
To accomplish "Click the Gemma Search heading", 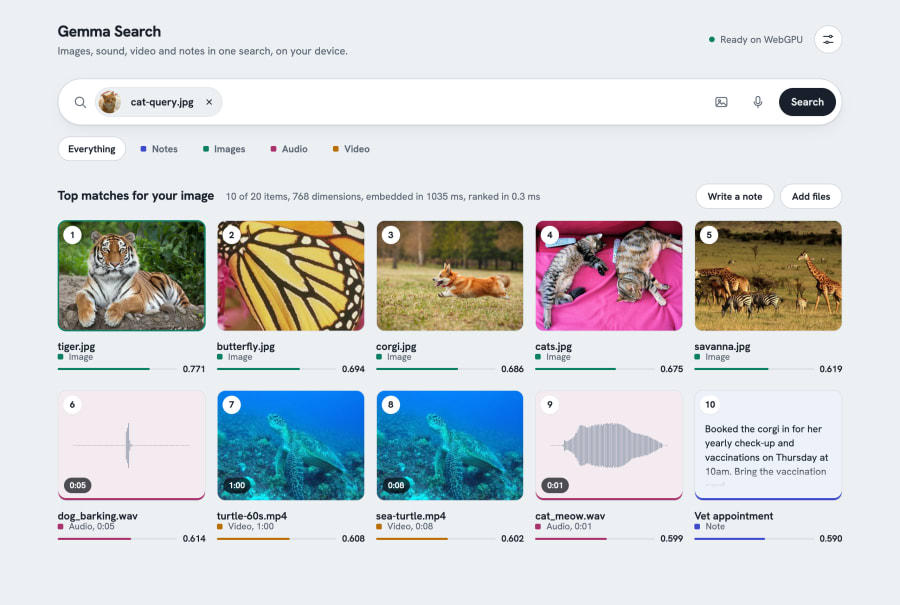I will coord(109,32).
